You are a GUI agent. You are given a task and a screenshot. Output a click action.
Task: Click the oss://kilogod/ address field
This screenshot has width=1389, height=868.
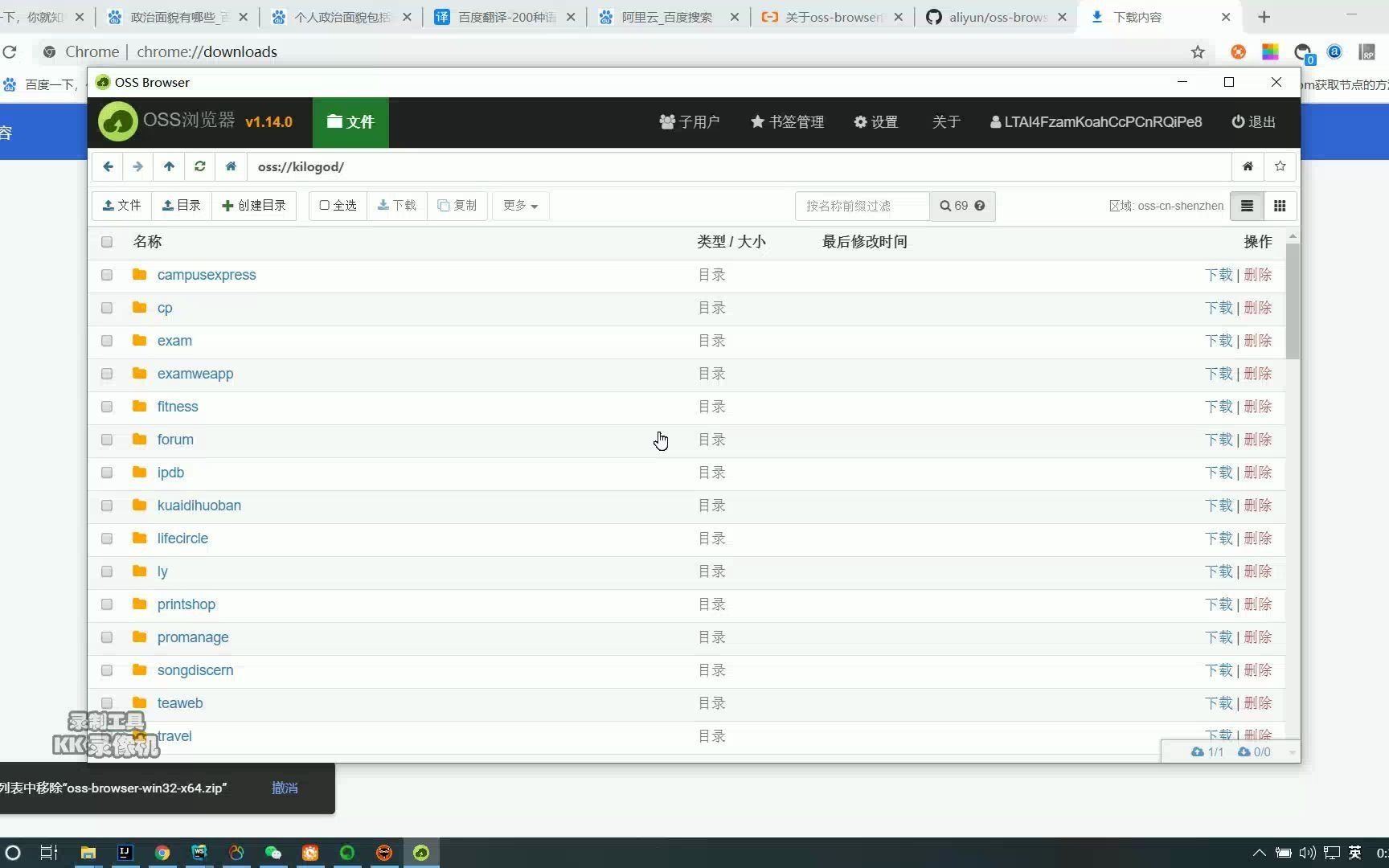pyautogui.click(x=739, y=166)
